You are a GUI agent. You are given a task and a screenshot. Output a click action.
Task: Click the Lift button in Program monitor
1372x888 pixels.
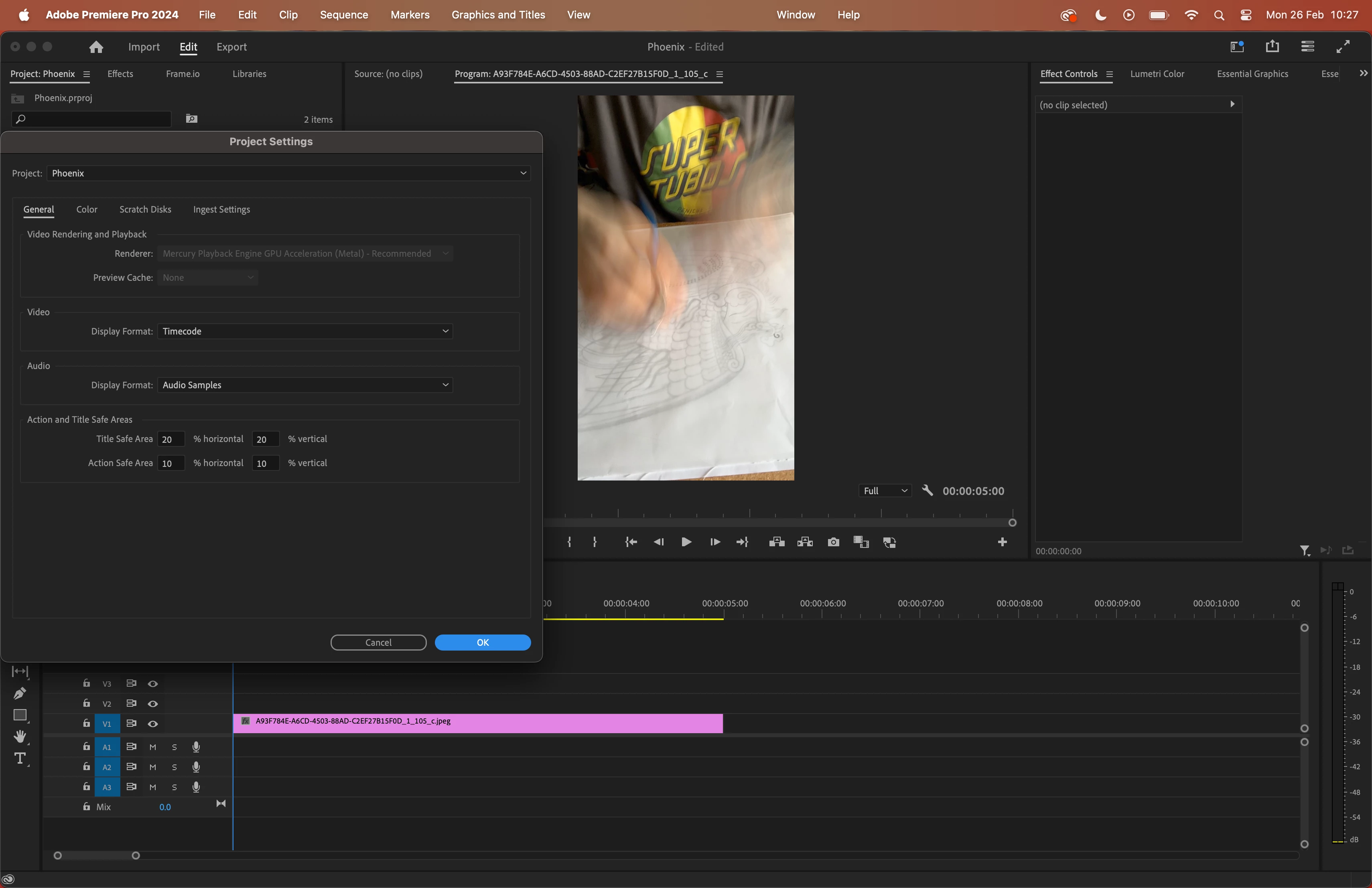pyautogui.click(x=777, y=542)
